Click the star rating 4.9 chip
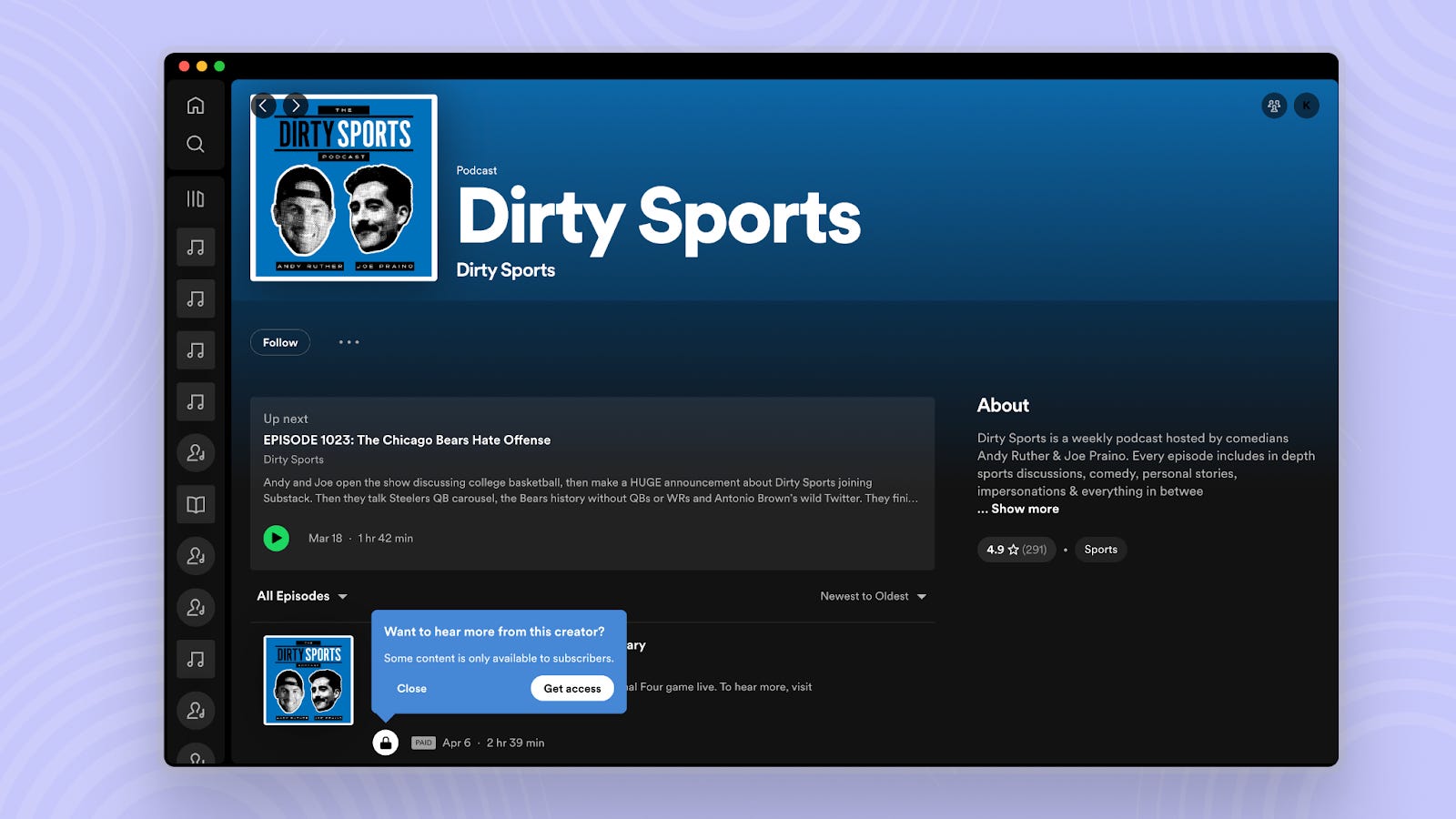The image size is (1456, 819). (1016, 550)
